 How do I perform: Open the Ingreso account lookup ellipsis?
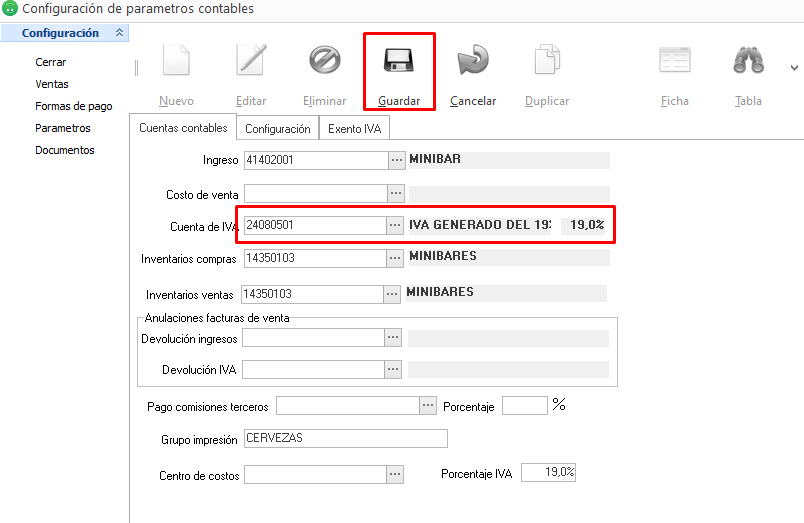(x=396, y=160)
